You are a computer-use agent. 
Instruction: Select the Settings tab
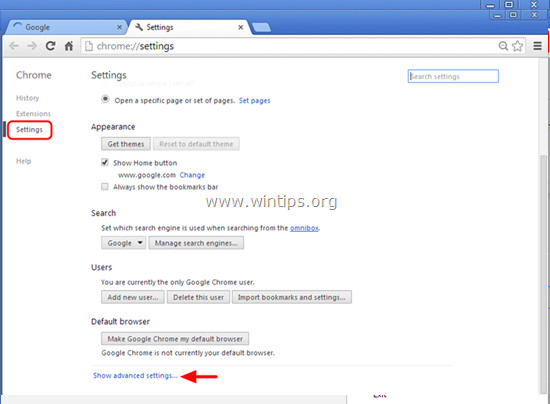click(x=188, y=27)
